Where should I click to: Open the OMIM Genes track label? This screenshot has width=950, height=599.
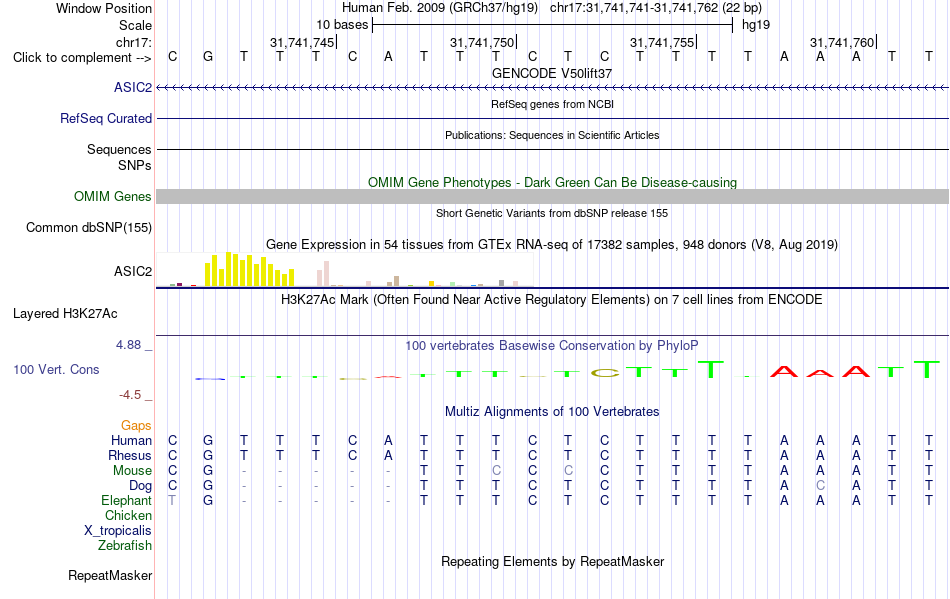[x=112, y=196]
